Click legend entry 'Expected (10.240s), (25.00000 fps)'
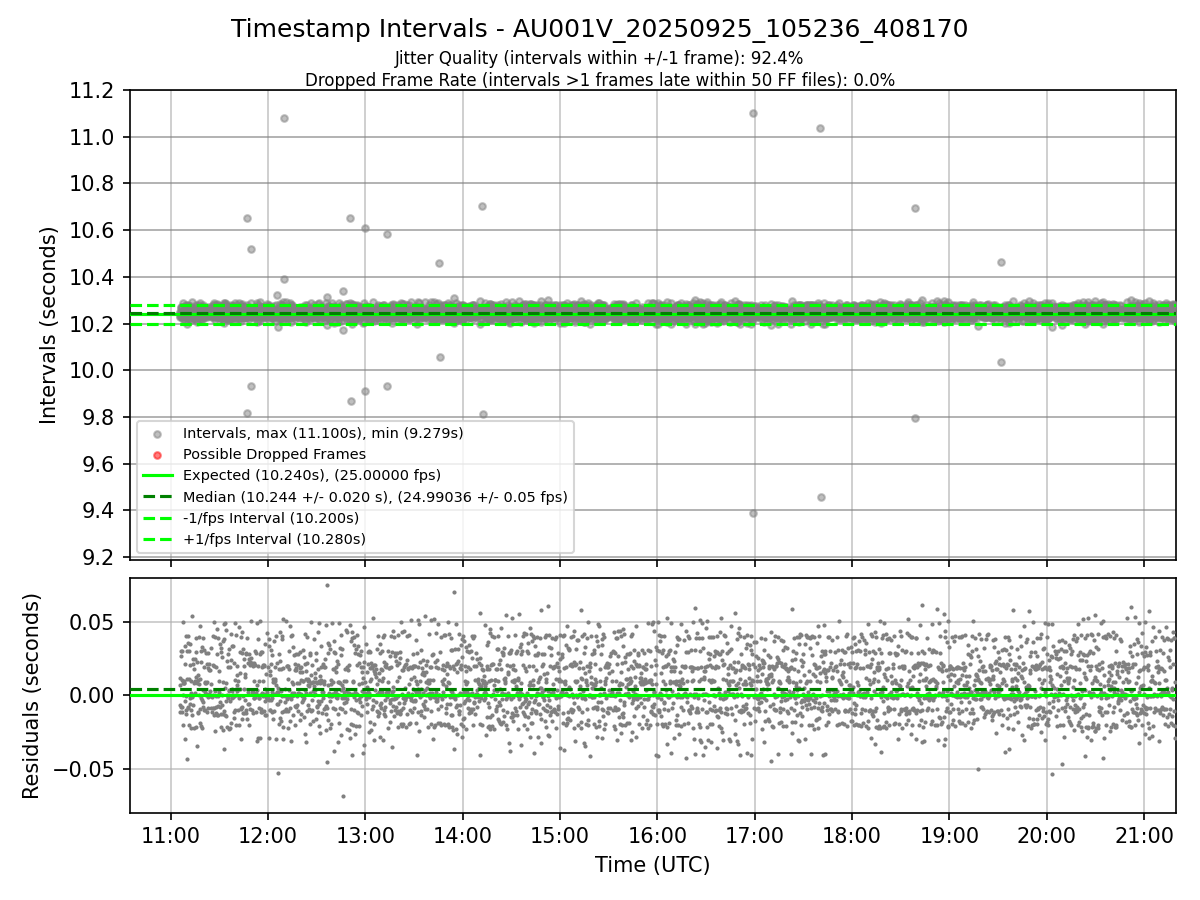Screen dimensions: 1200x900 (x=312, y=475)
